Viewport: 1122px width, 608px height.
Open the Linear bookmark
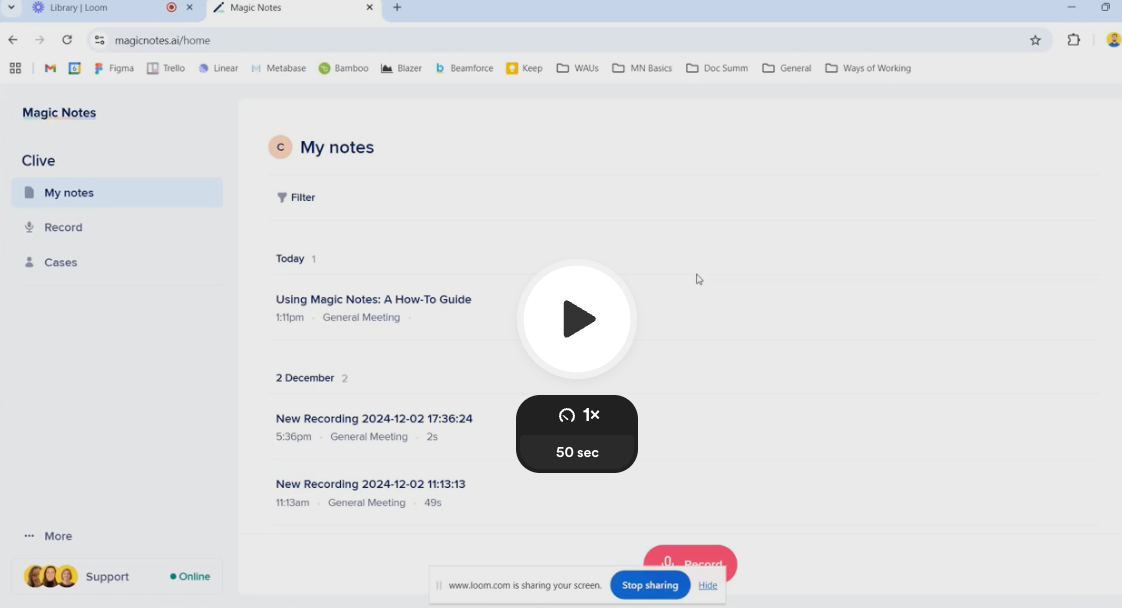tap(218, 68)
